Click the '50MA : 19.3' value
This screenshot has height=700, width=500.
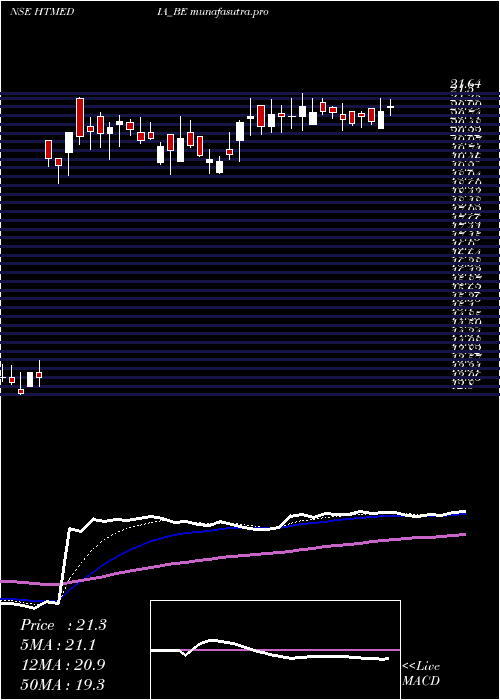(63, 684)
